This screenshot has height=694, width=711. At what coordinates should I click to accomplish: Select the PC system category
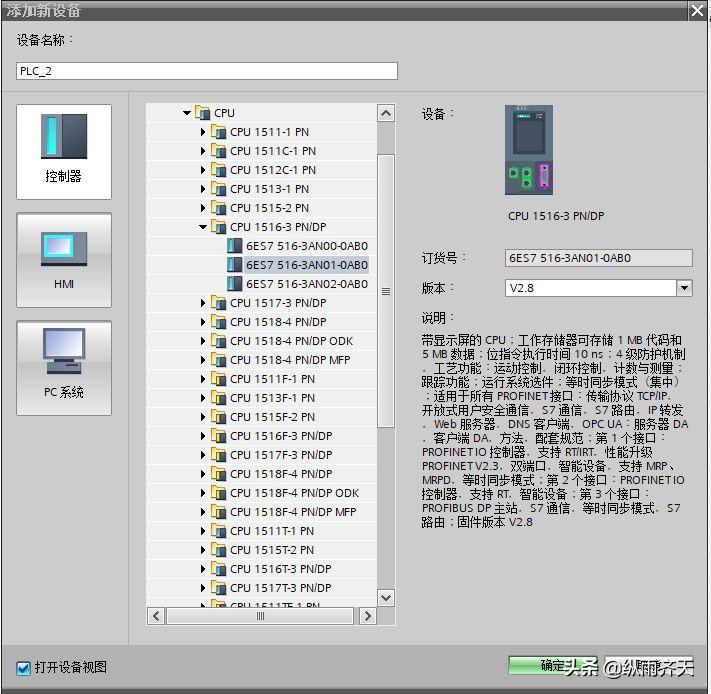pyautogui.click(x=64, y=368)
